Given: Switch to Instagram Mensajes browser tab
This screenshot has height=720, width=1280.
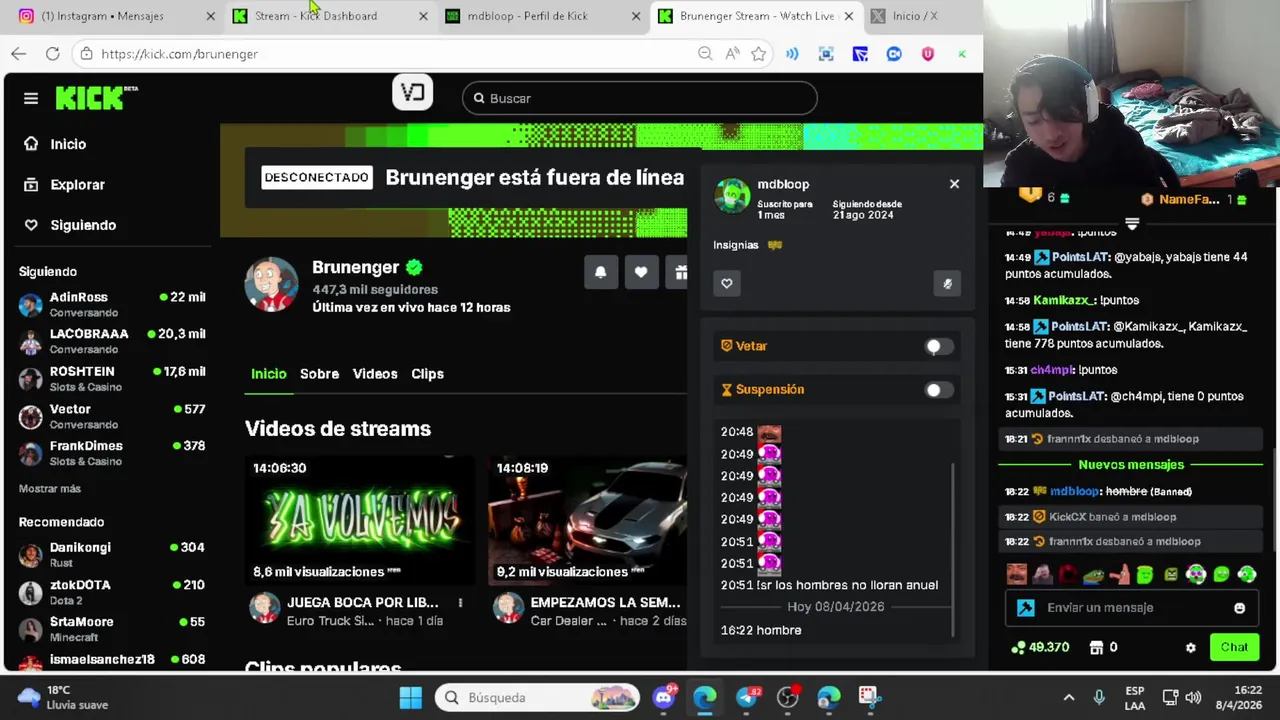Looking at the screenshot, I should (115, 16).
